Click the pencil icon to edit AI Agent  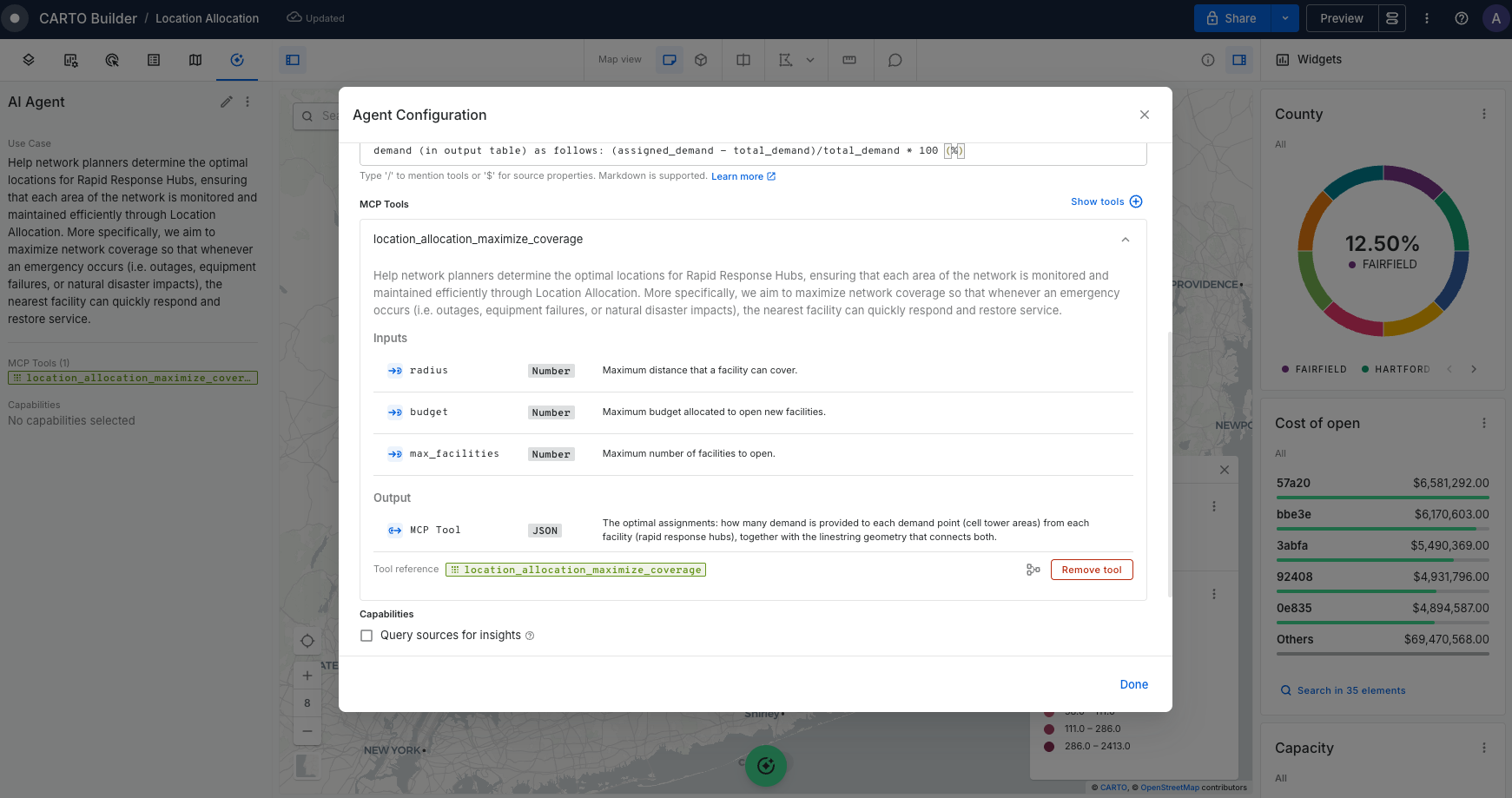pyautogui.click(x=227, y=102)
